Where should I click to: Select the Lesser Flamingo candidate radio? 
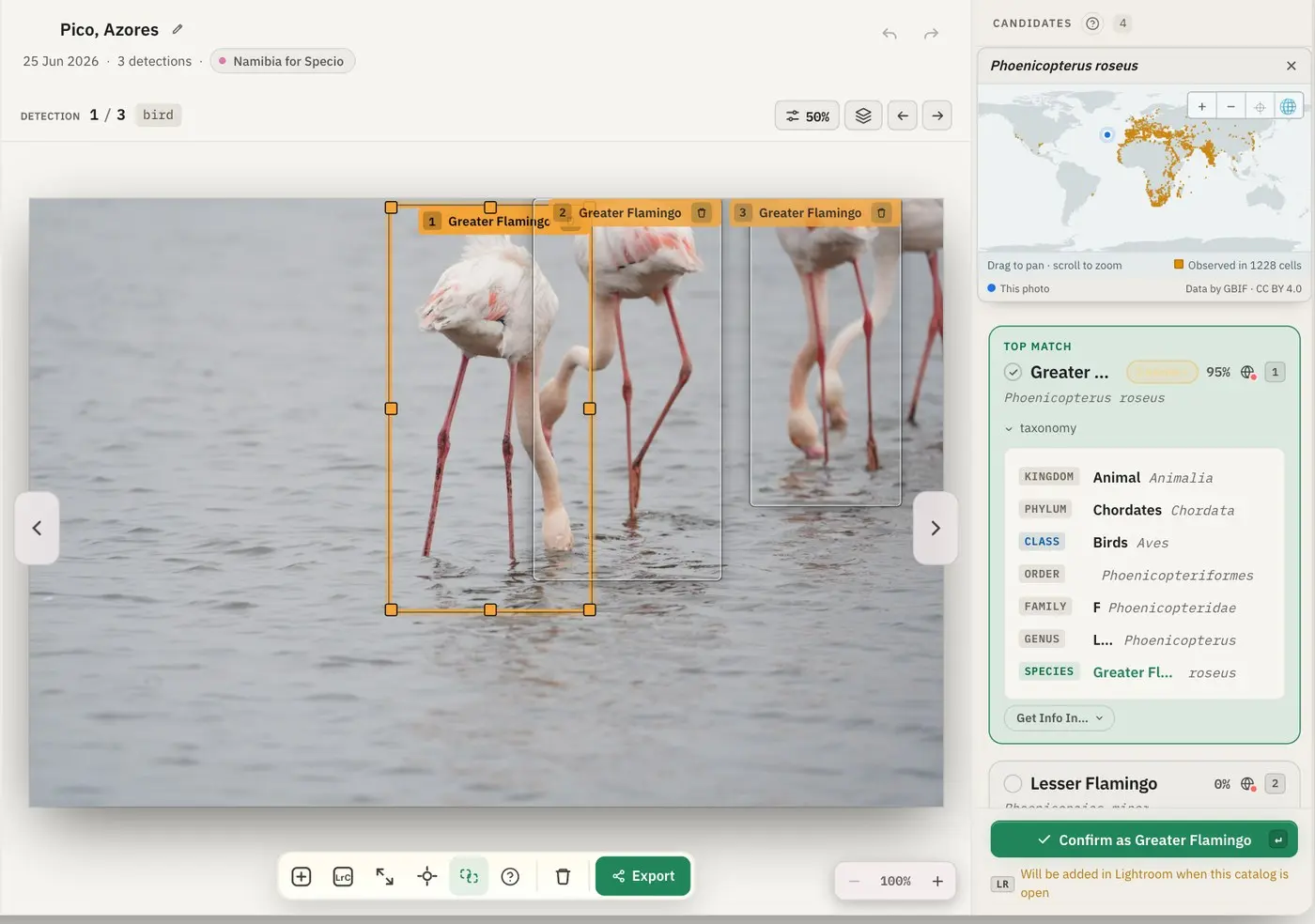1013,783
